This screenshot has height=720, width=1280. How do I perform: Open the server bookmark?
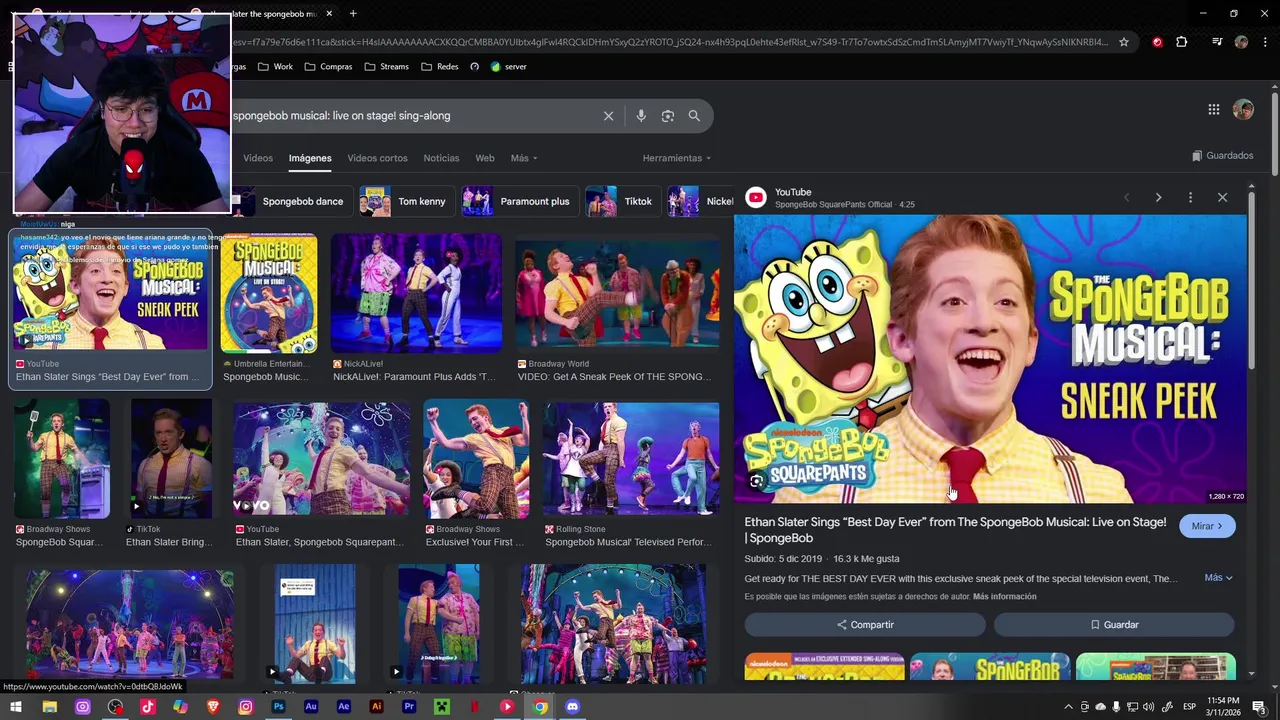(508, 67)
